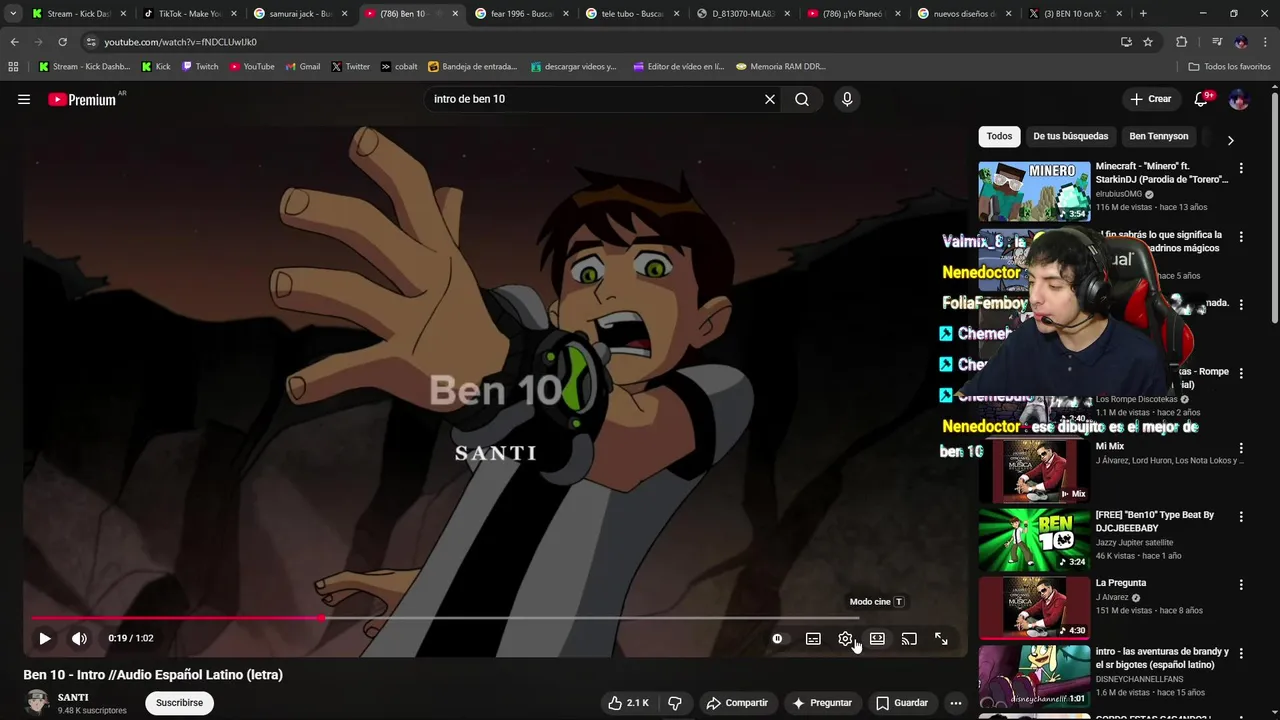Image resolution: width=1280 pixels, height=720 pixels.
Task: Open Chrome three-dot menu
Action: click(1265, 42)
